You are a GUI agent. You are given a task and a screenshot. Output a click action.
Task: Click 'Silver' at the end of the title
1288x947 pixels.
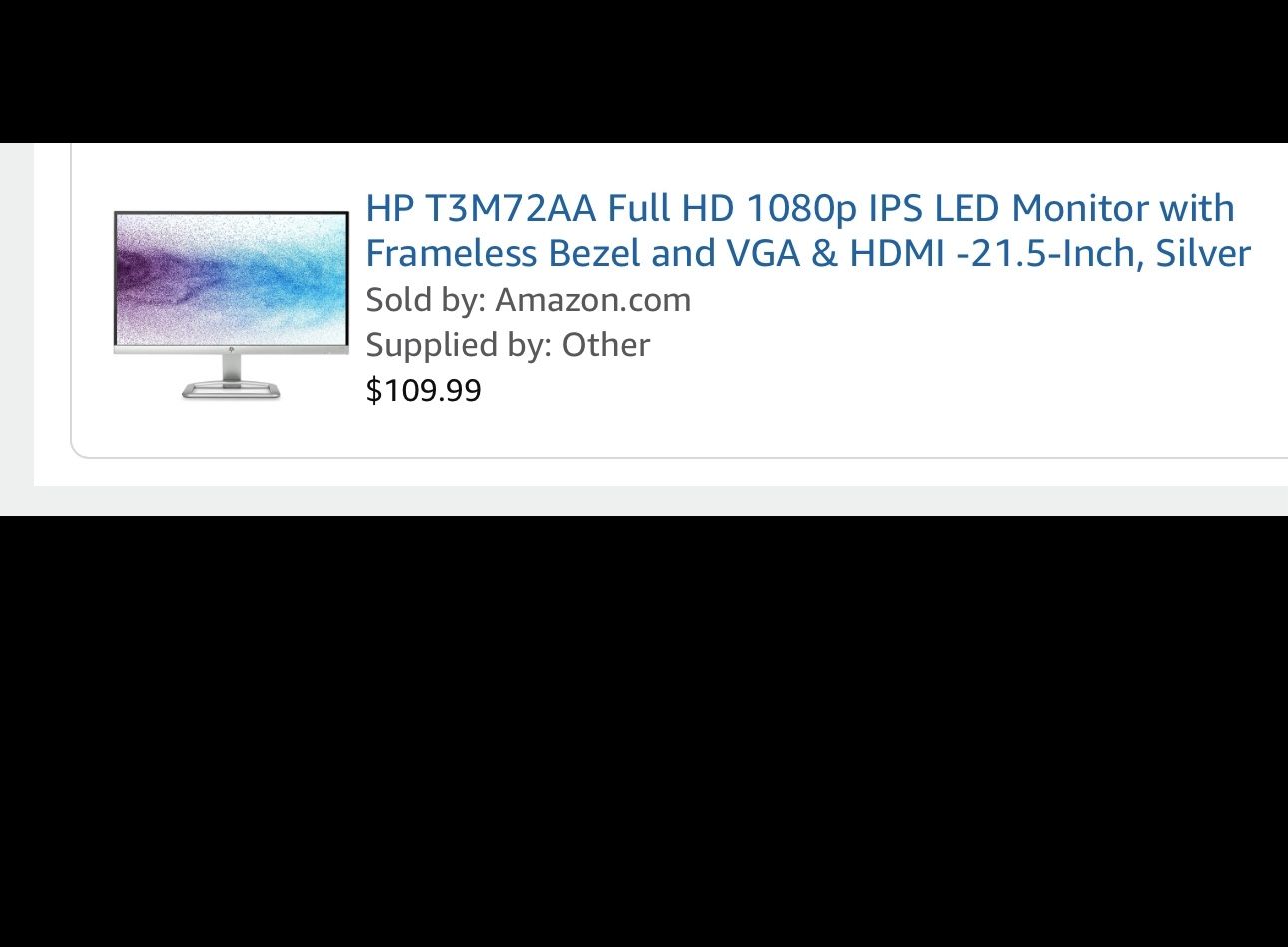point(1203,253)
